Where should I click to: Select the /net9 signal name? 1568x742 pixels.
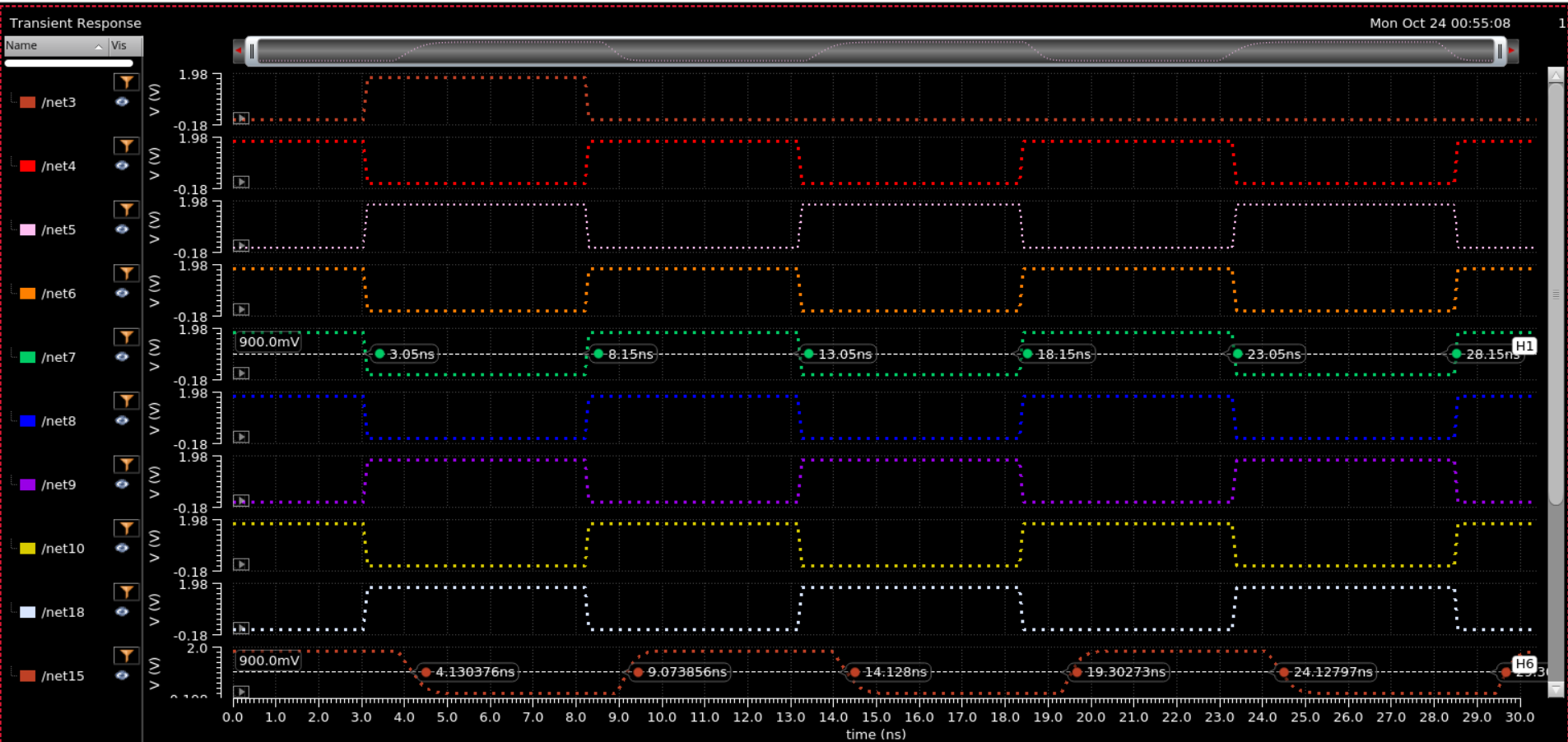point(58,485)
